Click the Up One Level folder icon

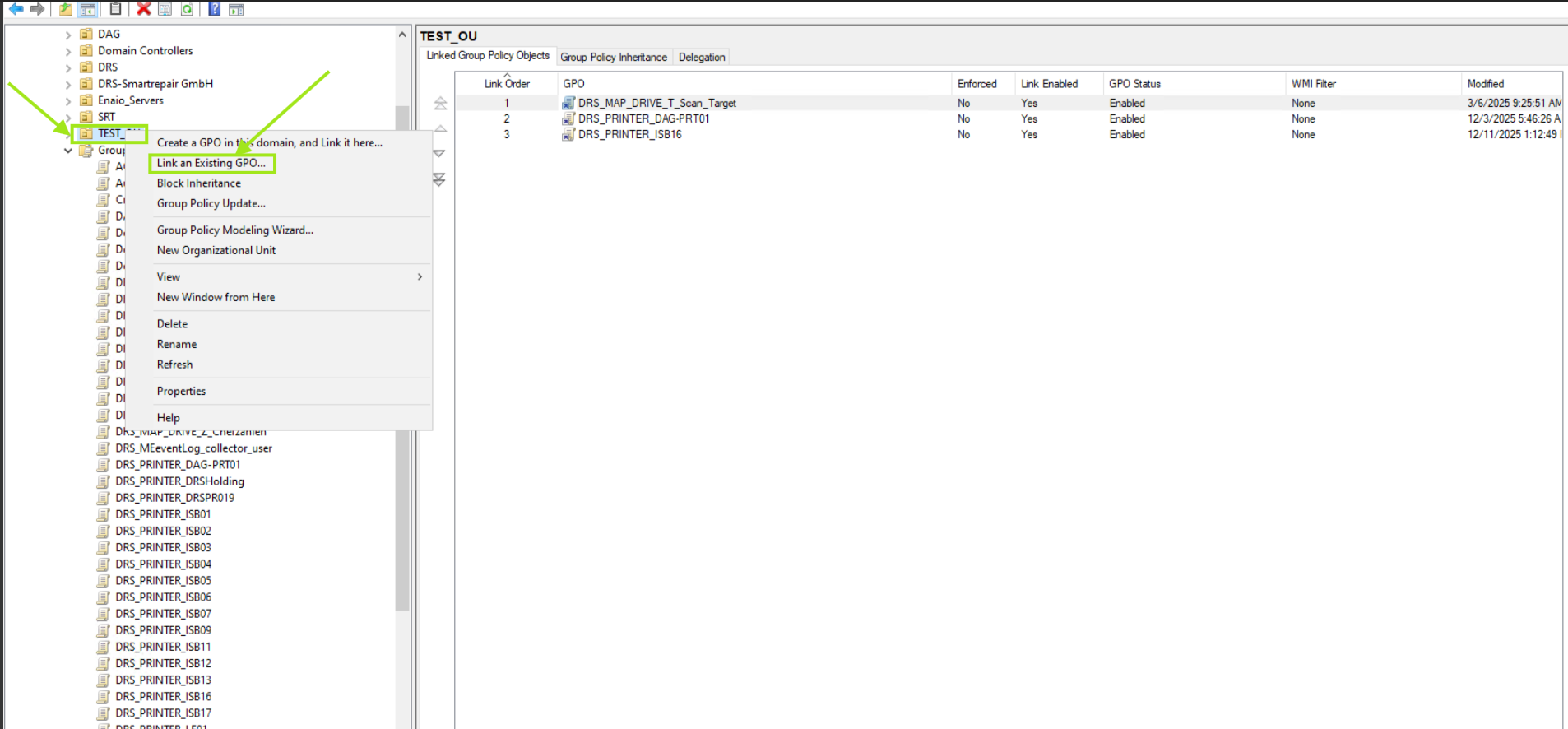(x=65, y=9)
